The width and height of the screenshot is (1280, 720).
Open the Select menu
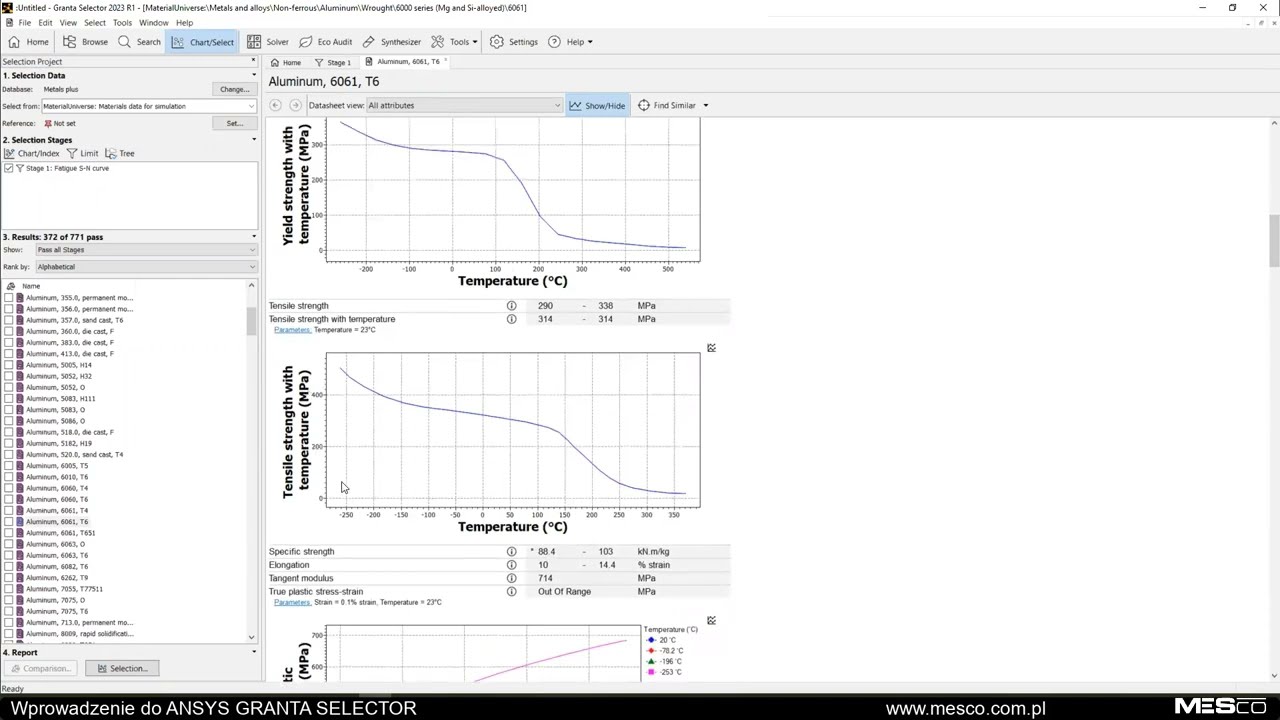click(x=94, y=23)
